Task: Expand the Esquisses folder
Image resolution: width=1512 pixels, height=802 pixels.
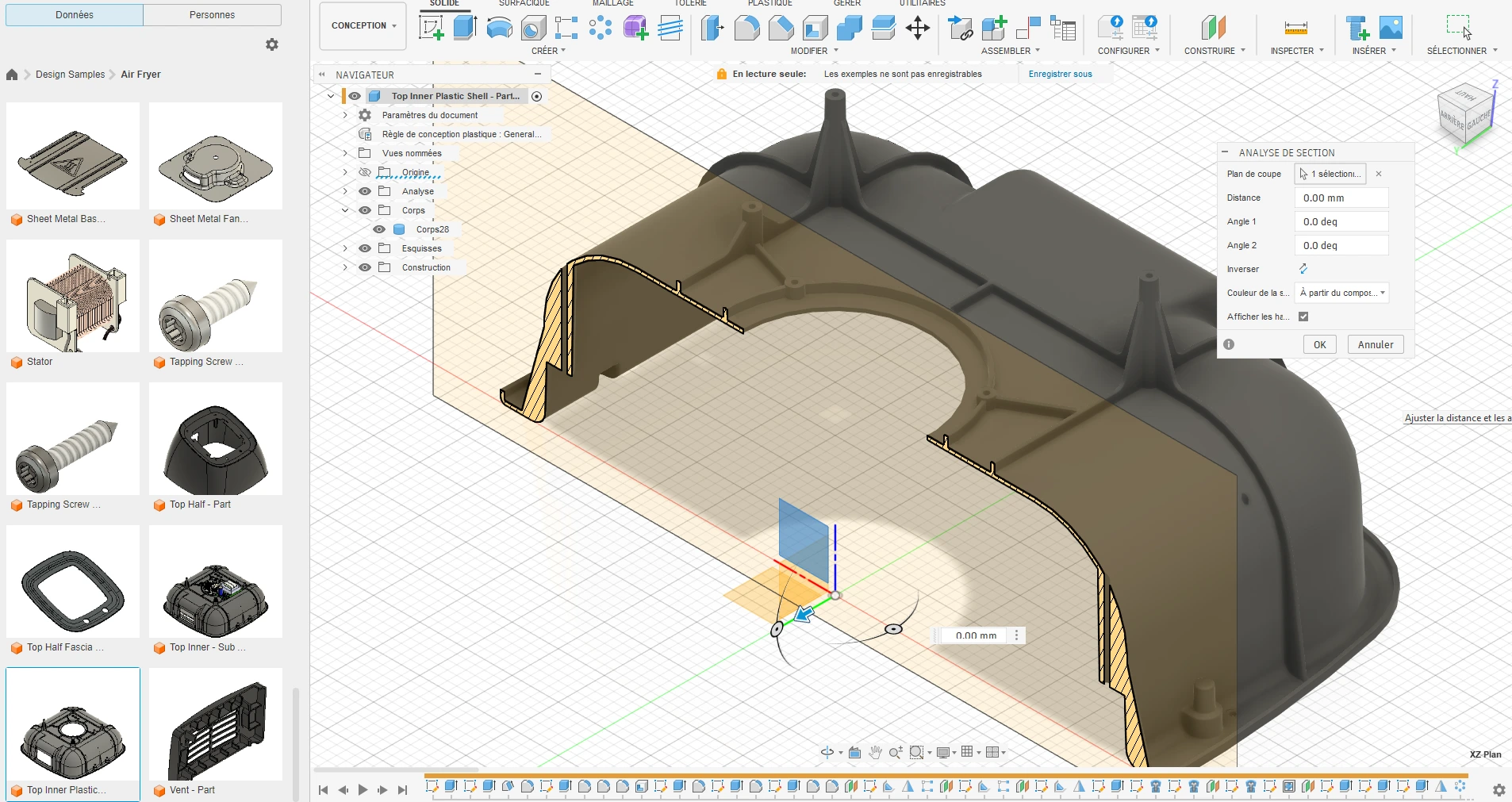Action: click(345, 248)
